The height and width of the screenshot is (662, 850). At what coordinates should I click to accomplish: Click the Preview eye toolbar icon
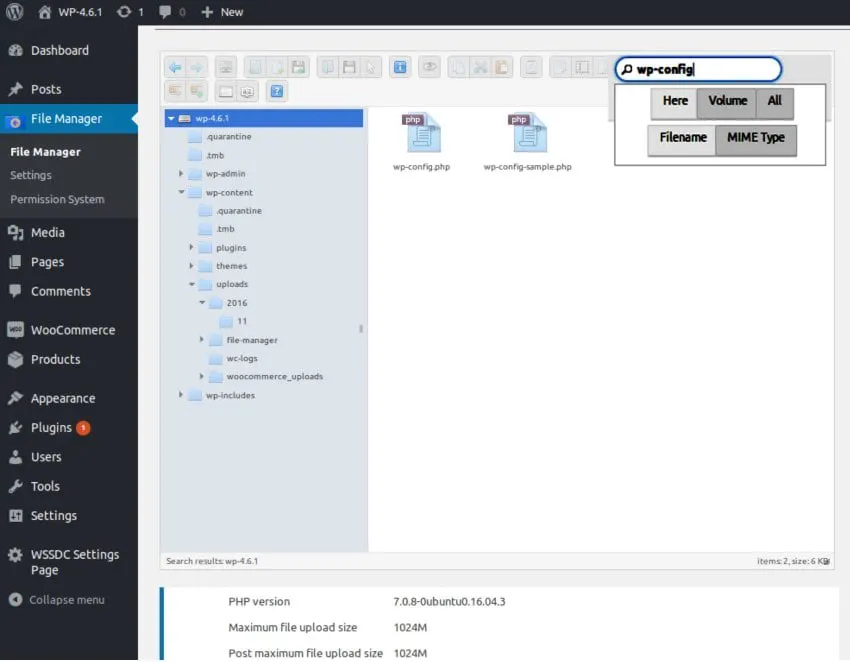point(429,67)
